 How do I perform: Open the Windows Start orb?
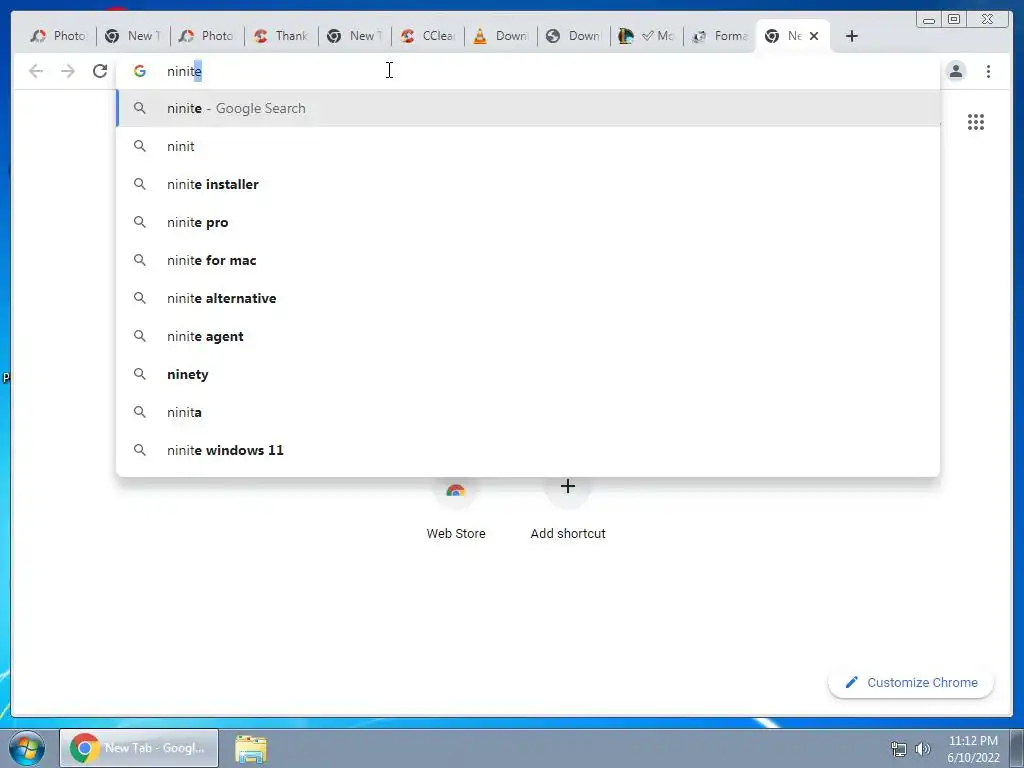pyautogui.click(x=27, y=748)
